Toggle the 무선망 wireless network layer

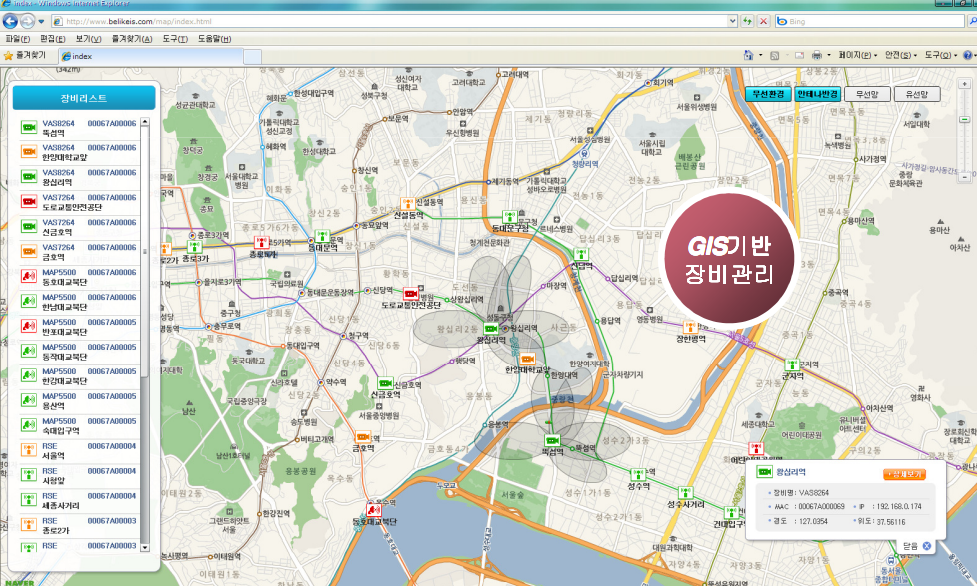[x=868, y=94]
